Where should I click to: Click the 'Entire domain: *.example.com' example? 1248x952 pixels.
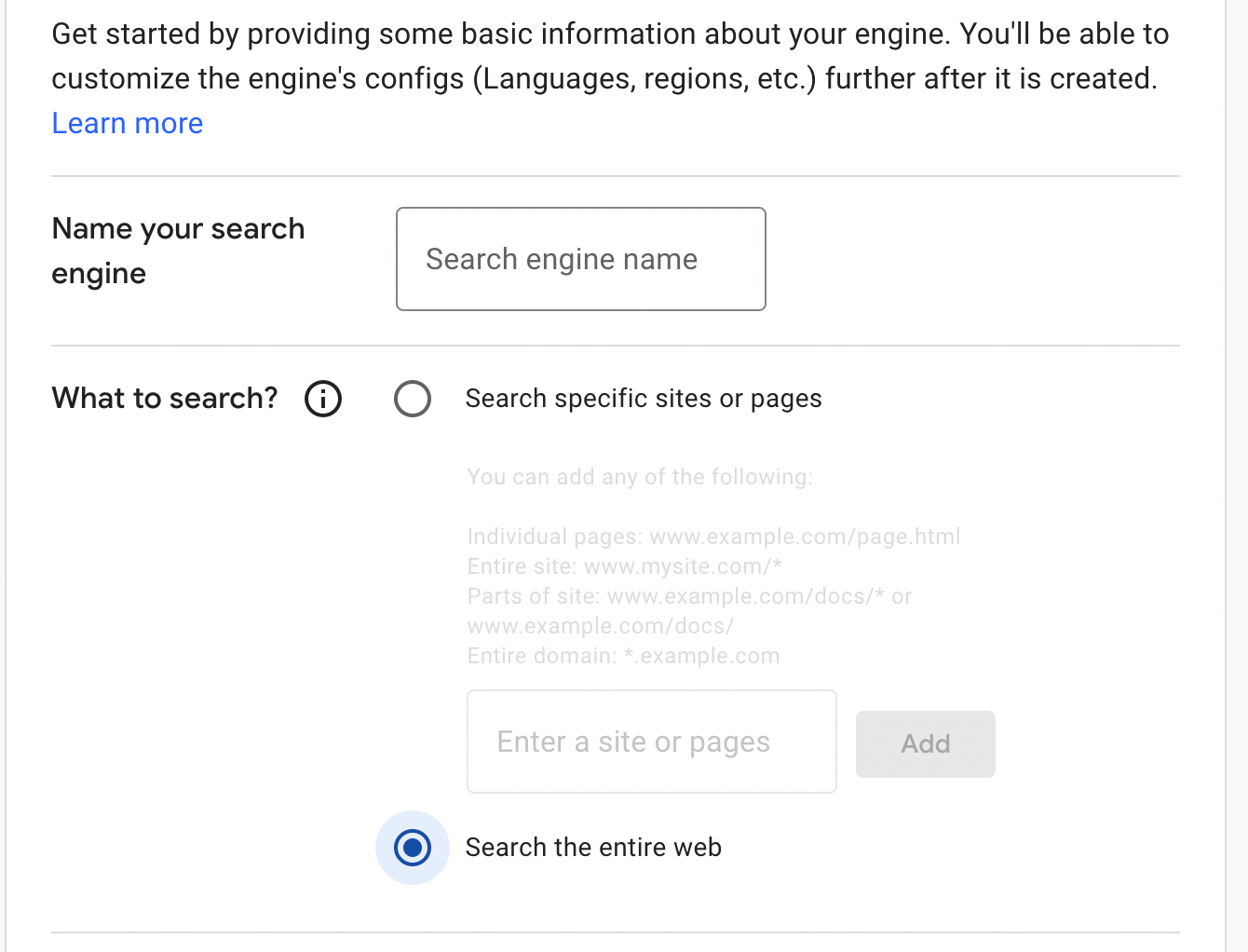click(623, 656)
